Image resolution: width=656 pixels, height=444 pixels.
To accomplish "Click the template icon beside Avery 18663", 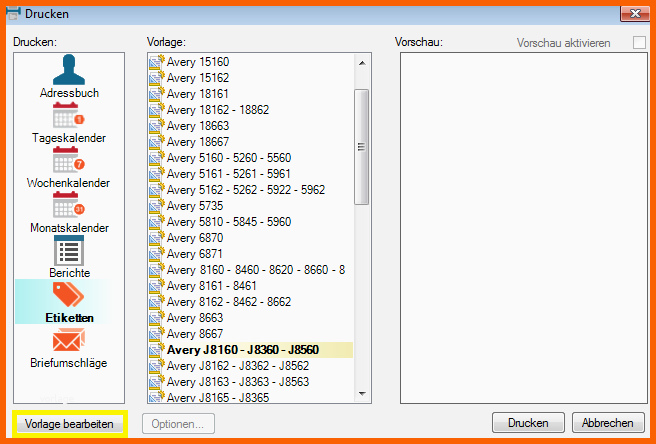I will pos(157,126).
